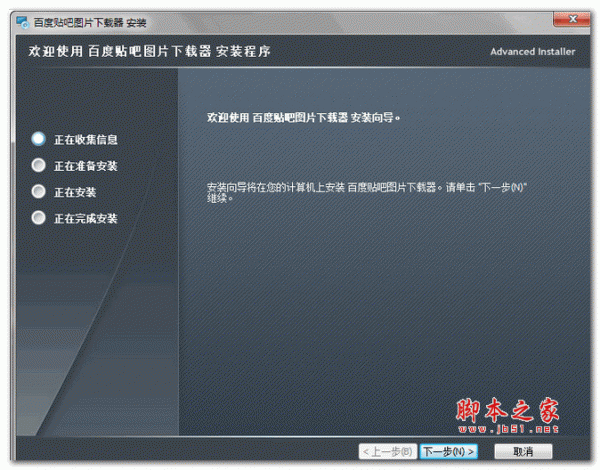Click the window title 百度贴吧图片下载器 安装
Screen dimensions: 600x470
coord(90,23)
